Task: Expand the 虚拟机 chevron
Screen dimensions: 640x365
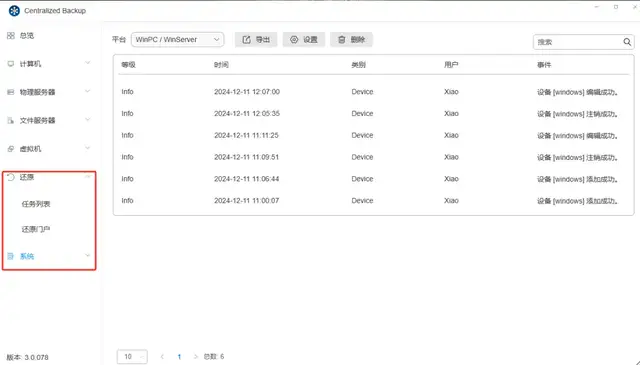Action: click(87, 148)
